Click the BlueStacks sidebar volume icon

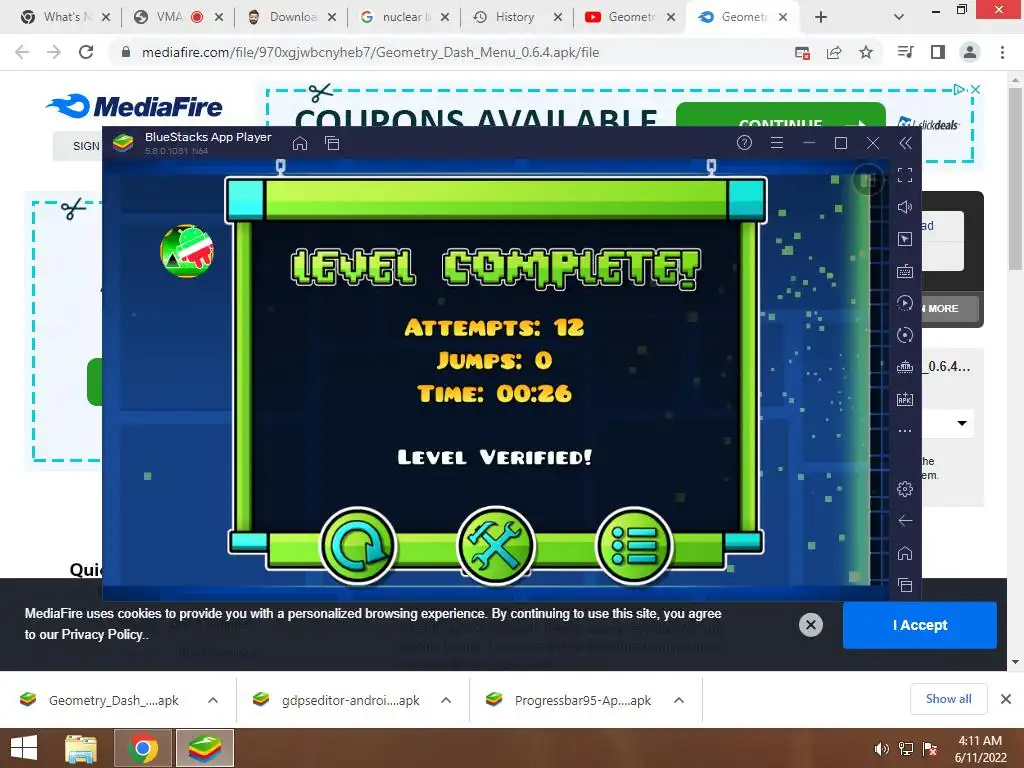click(905, 207)
